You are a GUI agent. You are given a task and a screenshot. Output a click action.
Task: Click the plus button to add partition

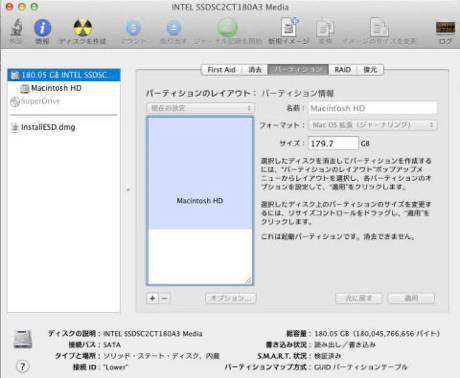pyautogui.click(x=153, y=298)
